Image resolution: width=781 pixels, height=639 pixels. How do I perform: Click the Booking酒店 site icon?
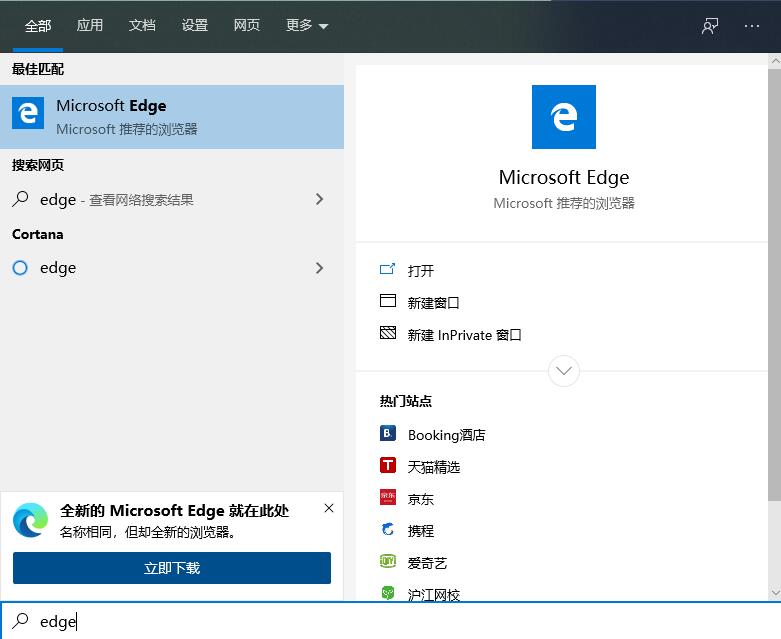click(388, 434)
